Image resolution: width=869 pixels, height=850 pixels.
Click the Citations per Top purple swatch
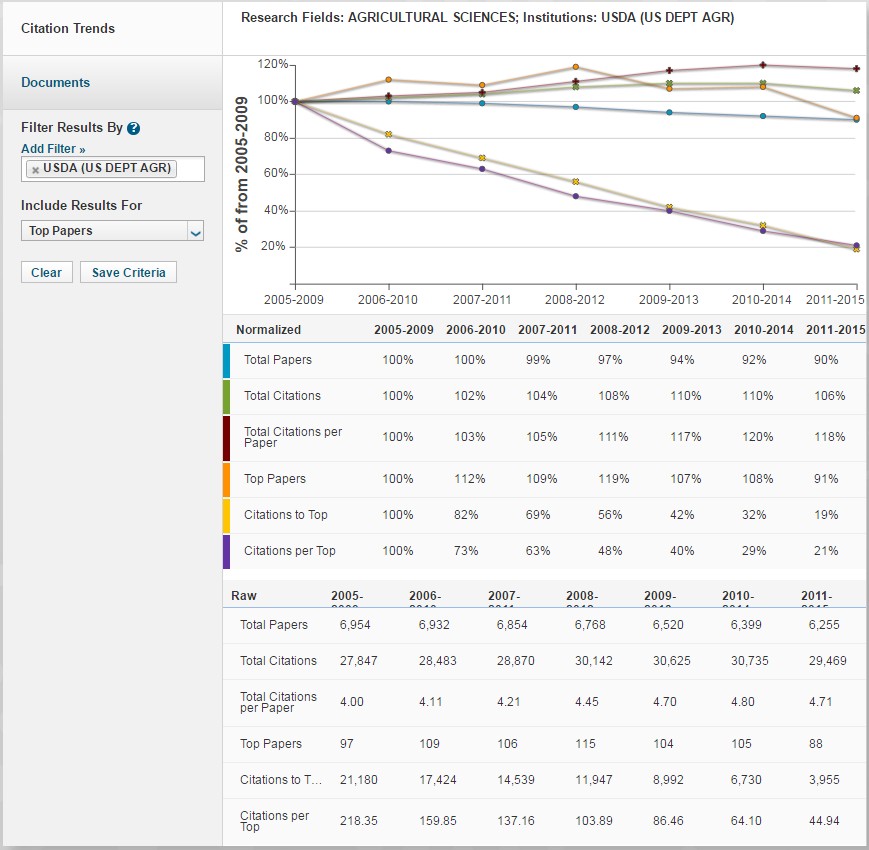[x=226, y=552]
